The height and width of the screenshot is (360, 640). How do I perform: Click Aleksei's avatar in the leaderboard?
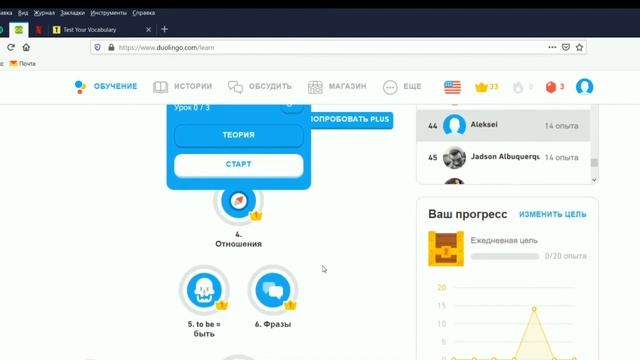pyautogui.click(x=454, y=125)
